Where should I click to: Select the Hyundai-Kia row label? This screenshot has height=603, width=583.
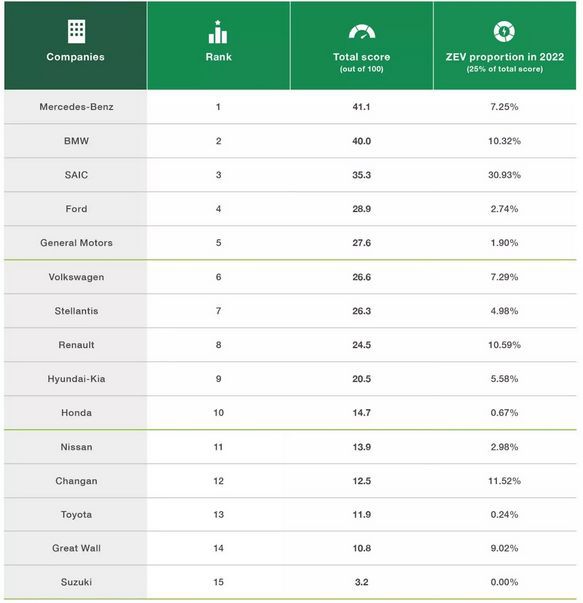(76, 379)
